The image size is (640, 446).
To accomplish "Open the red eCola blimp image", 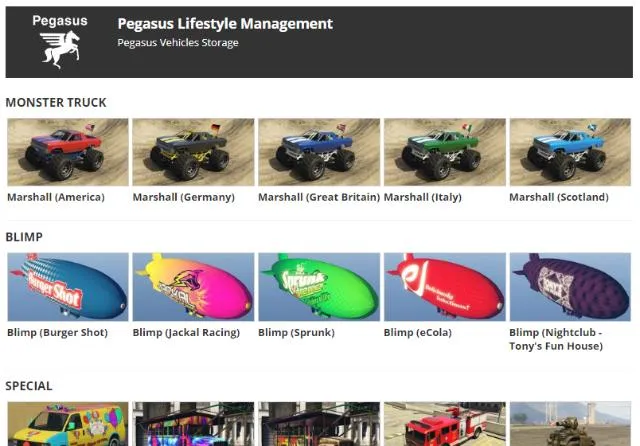I will (x=444, y=287).
